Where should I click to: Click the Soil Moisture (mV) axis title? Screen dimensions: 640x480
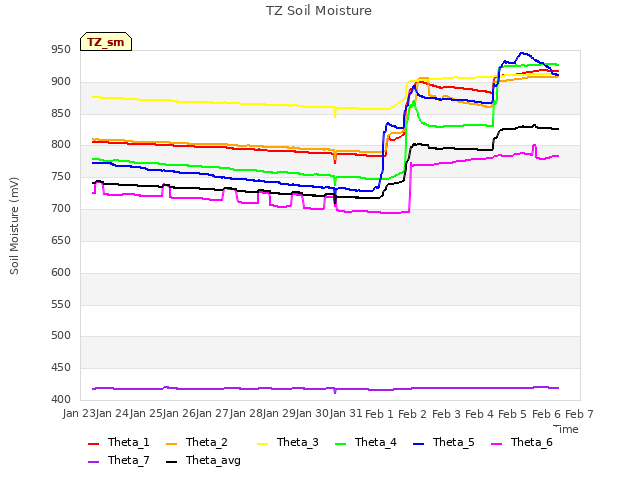point(14,226)
